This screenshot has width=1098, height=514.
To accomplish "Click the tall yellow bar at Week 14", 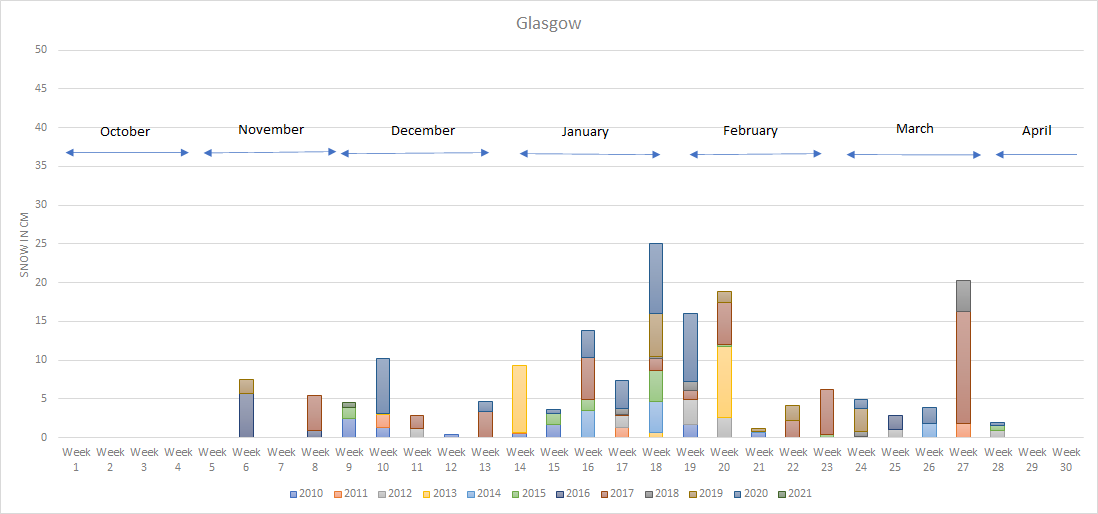I will (519, 398).
